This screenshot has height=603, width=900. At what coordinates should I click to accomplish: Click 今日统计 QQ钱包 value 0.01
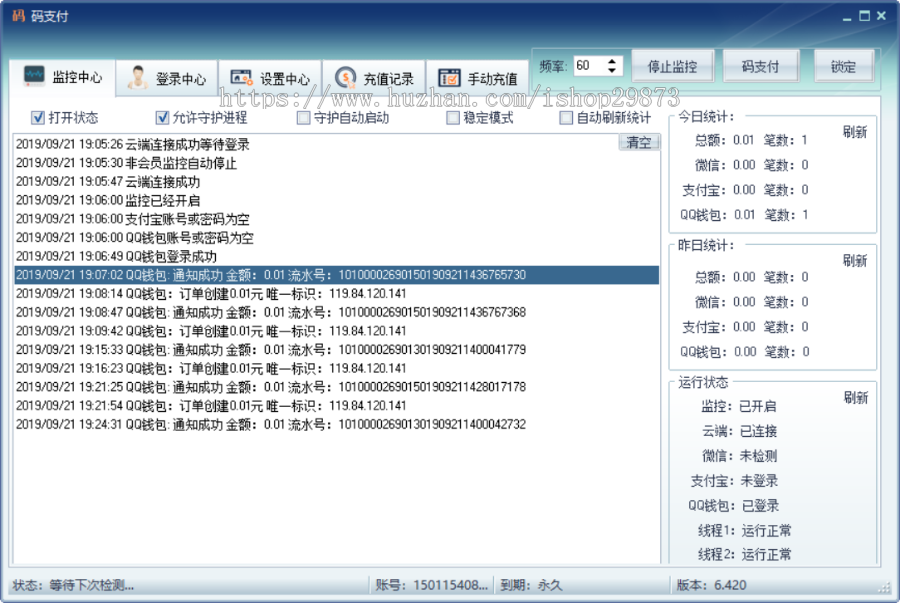[x=744, y=215]
